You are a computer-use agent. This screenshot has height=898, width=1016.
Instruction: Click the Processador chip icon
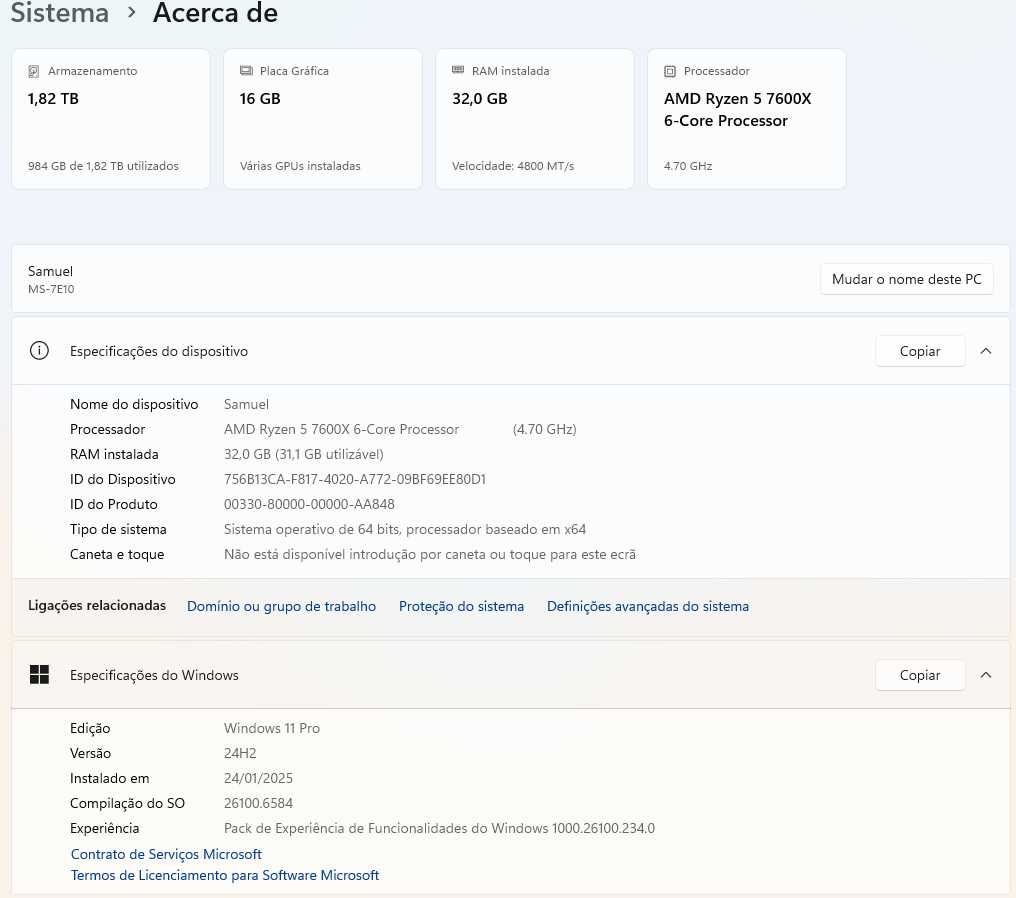[x=670, y=71]
